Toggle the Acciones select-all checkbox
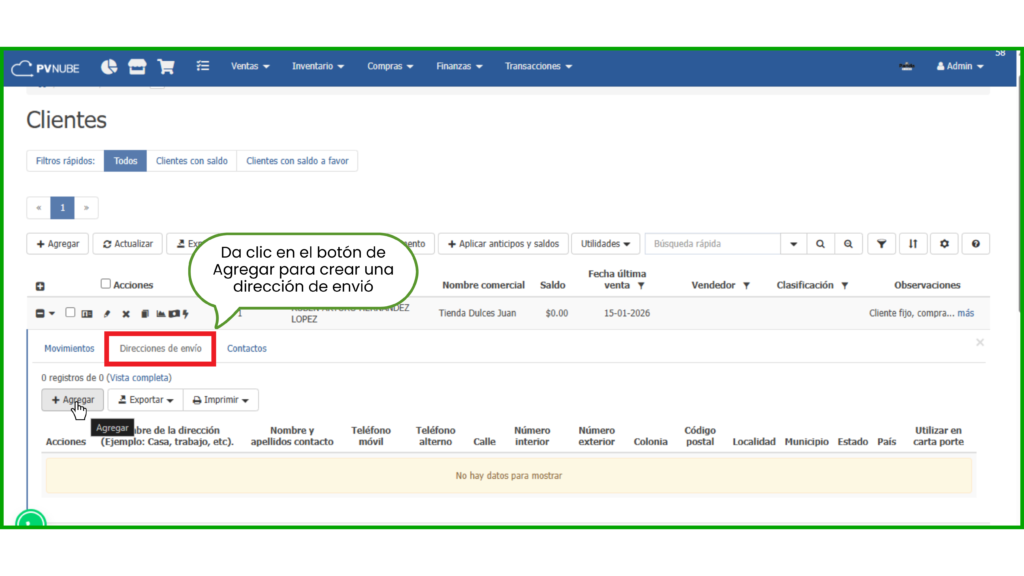1024x576 pixels. pos(106,284)
